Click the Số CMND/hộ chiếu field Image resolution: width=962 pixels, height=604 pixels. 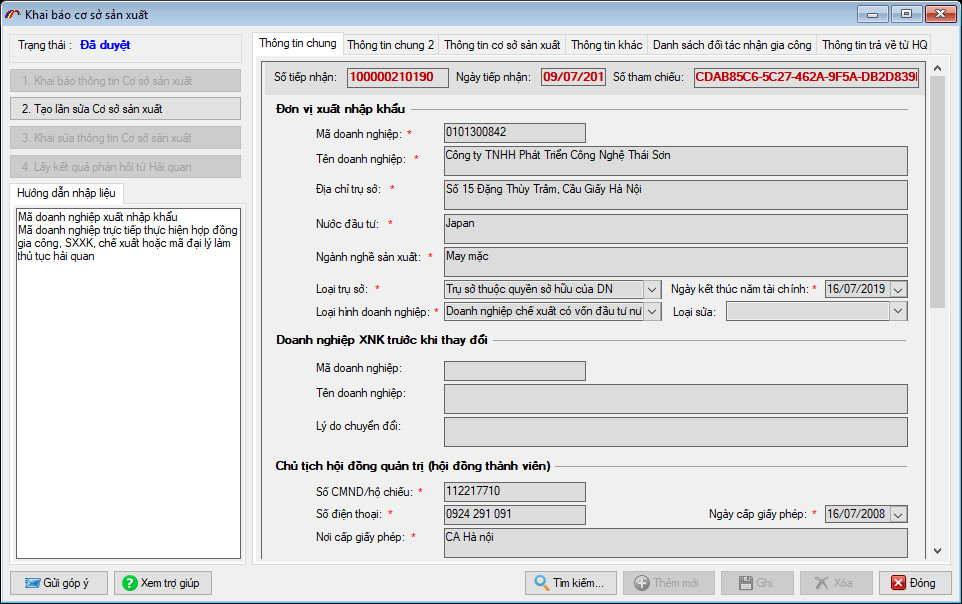[515, 492]
